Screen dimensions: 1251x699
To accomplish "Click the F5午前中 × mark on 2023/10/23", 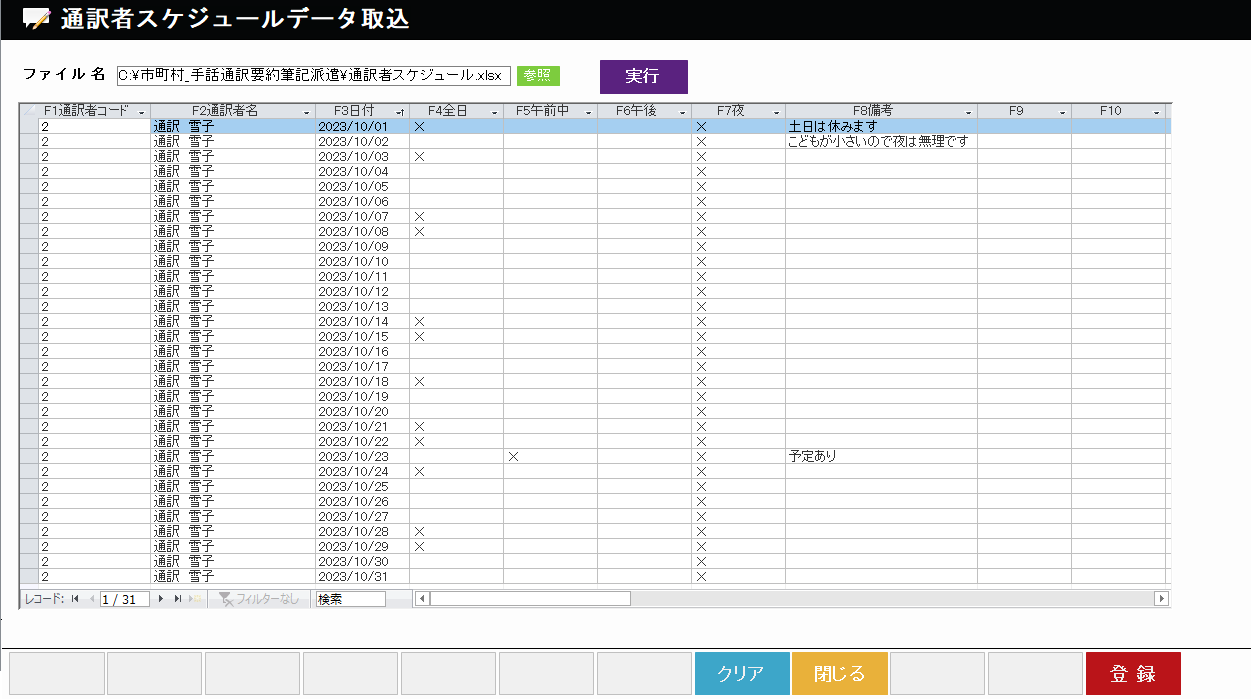I will (x=514, y=457).
